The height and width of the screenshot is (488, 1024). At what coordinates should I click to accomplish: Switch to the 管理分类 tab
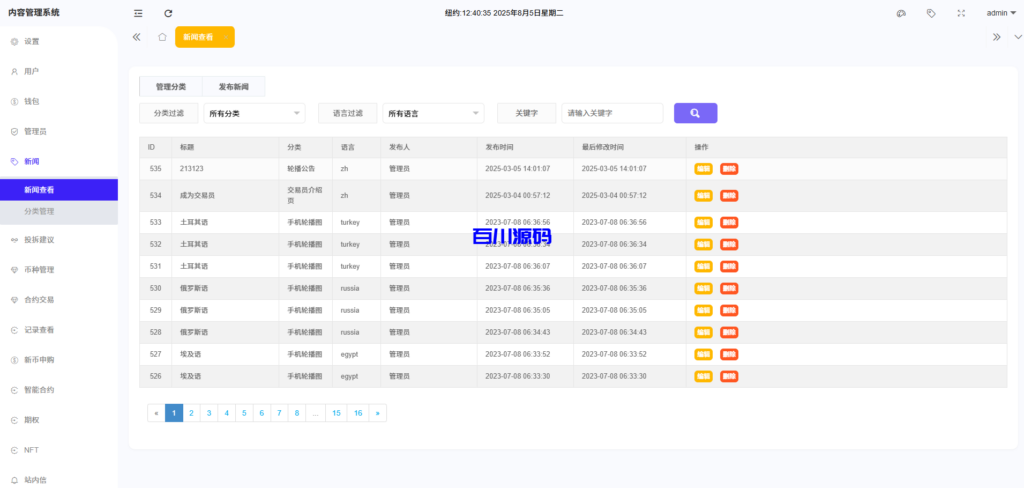(171, 87)
